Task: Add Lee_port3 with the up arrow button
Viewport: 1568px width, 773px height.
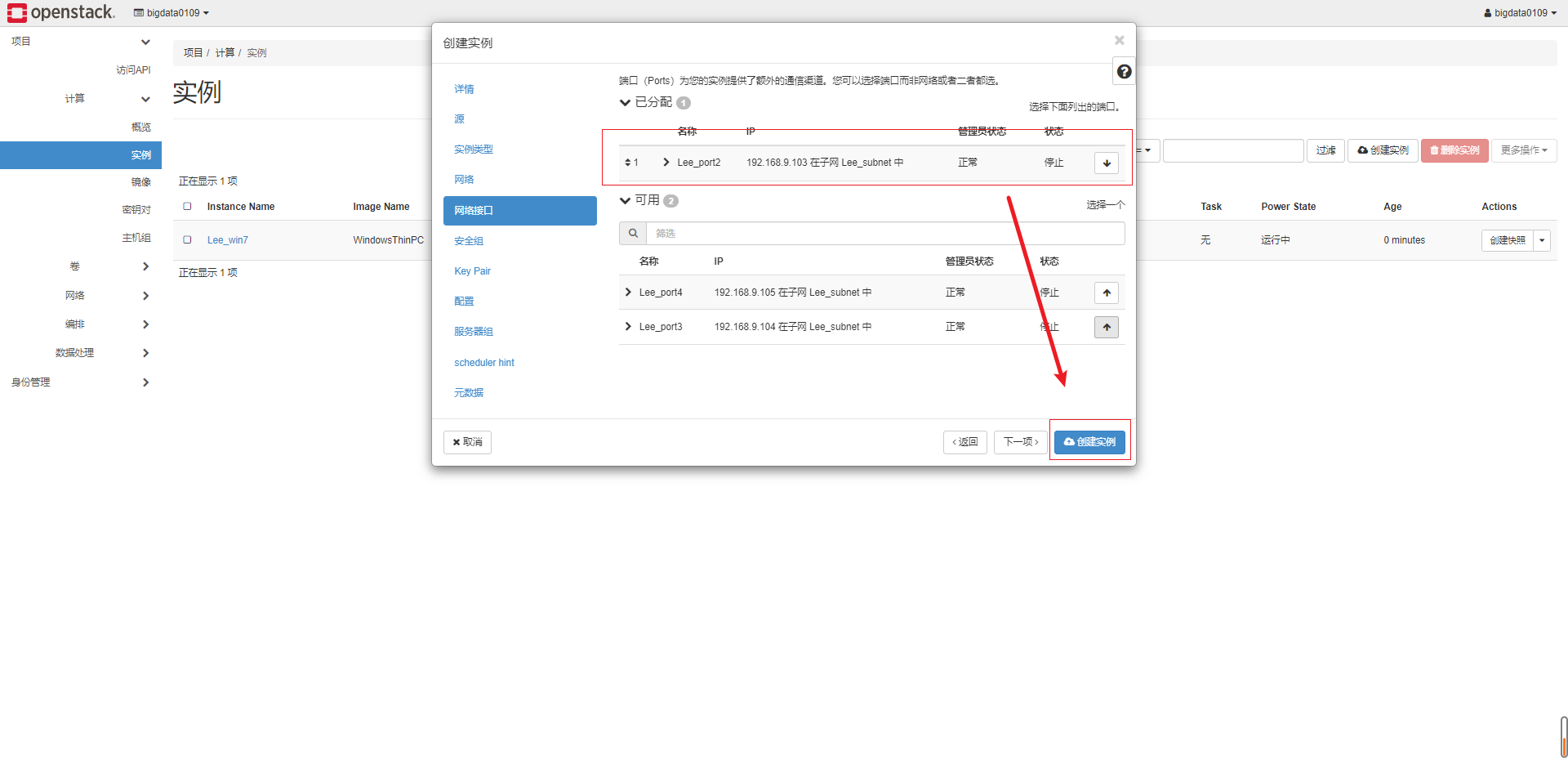Action: 1107,327
